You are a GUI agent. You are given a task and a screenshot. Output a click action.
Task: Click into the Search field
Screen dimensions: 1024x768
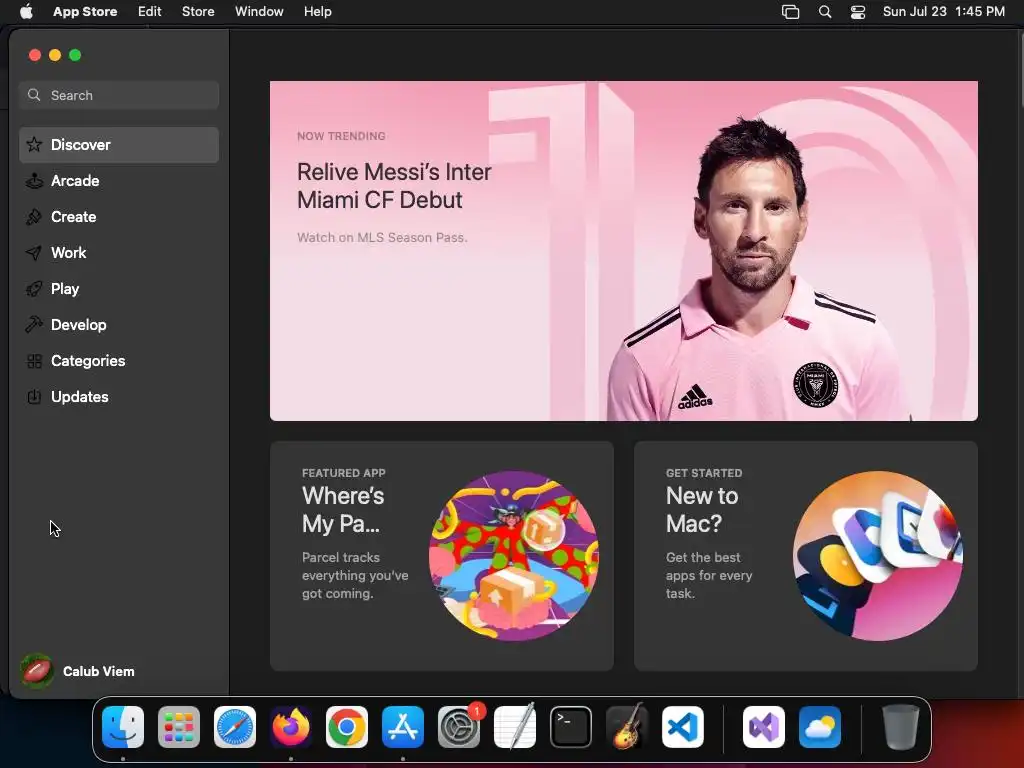pos(119,95)
